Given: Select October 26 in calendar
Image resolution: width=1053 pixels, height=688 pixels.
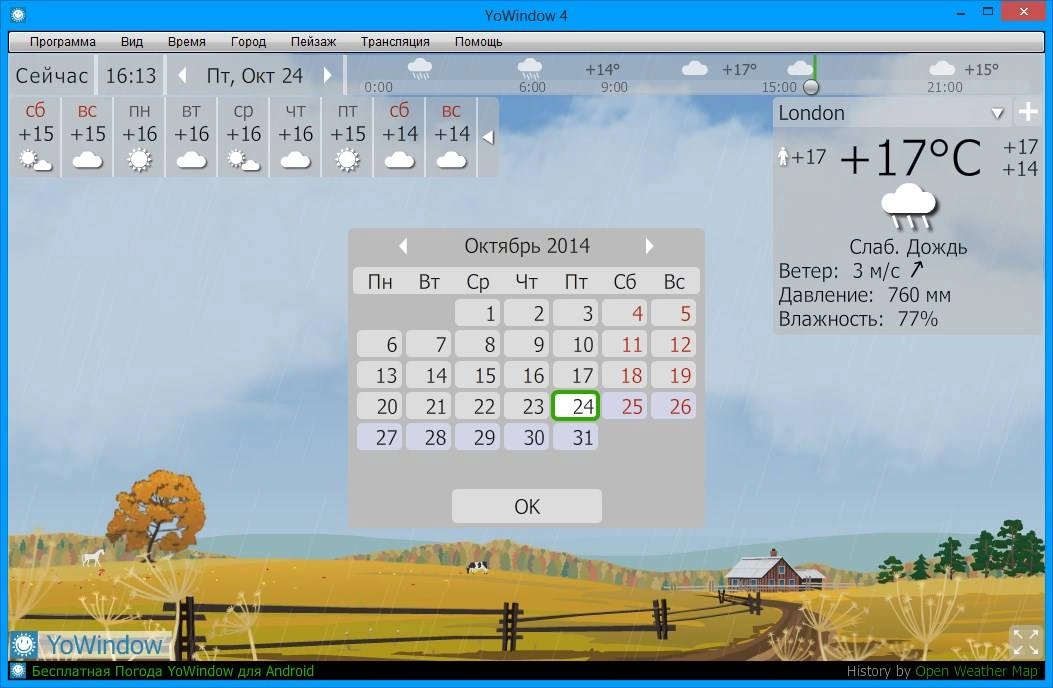Looking at the screenshot, I should tap(674, 406).
